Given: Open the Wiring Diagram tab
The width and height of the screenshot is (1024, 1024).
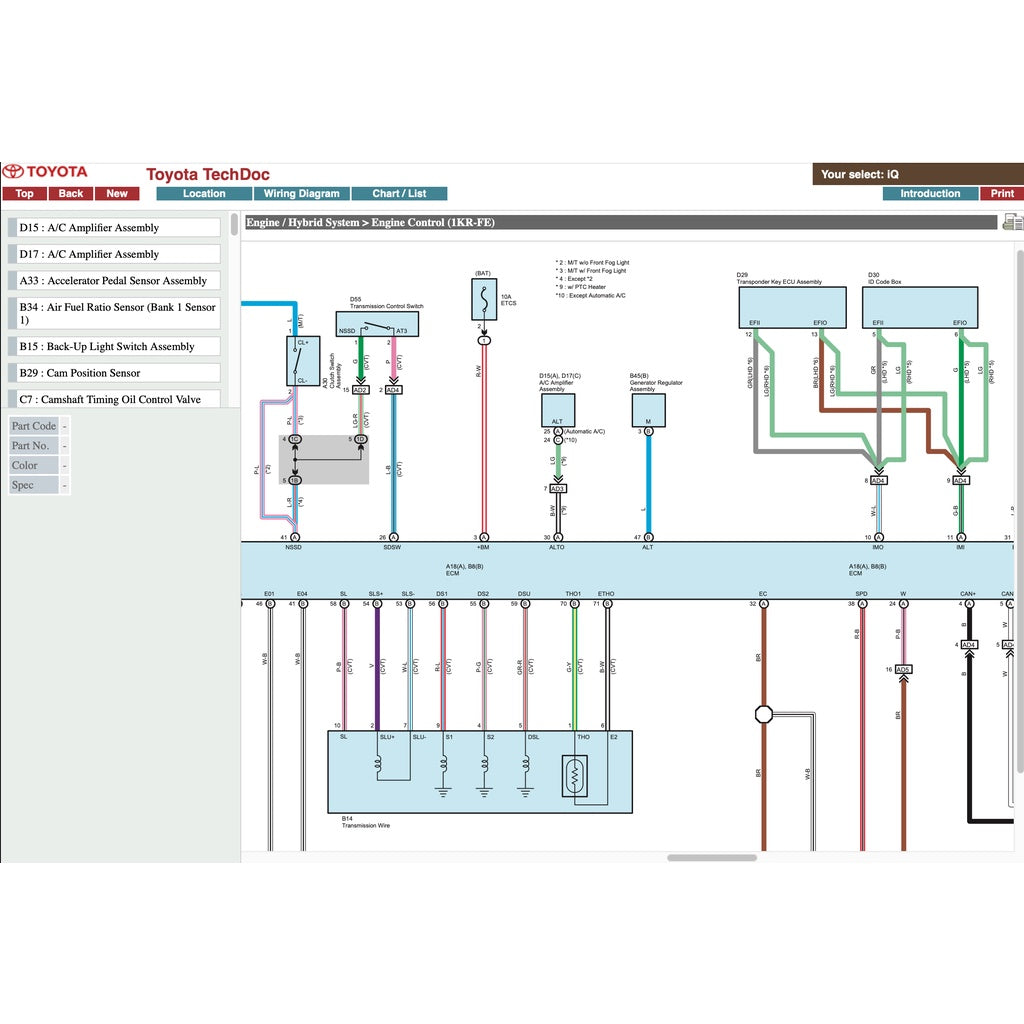Looking at the screenshot, I should 301,194.
